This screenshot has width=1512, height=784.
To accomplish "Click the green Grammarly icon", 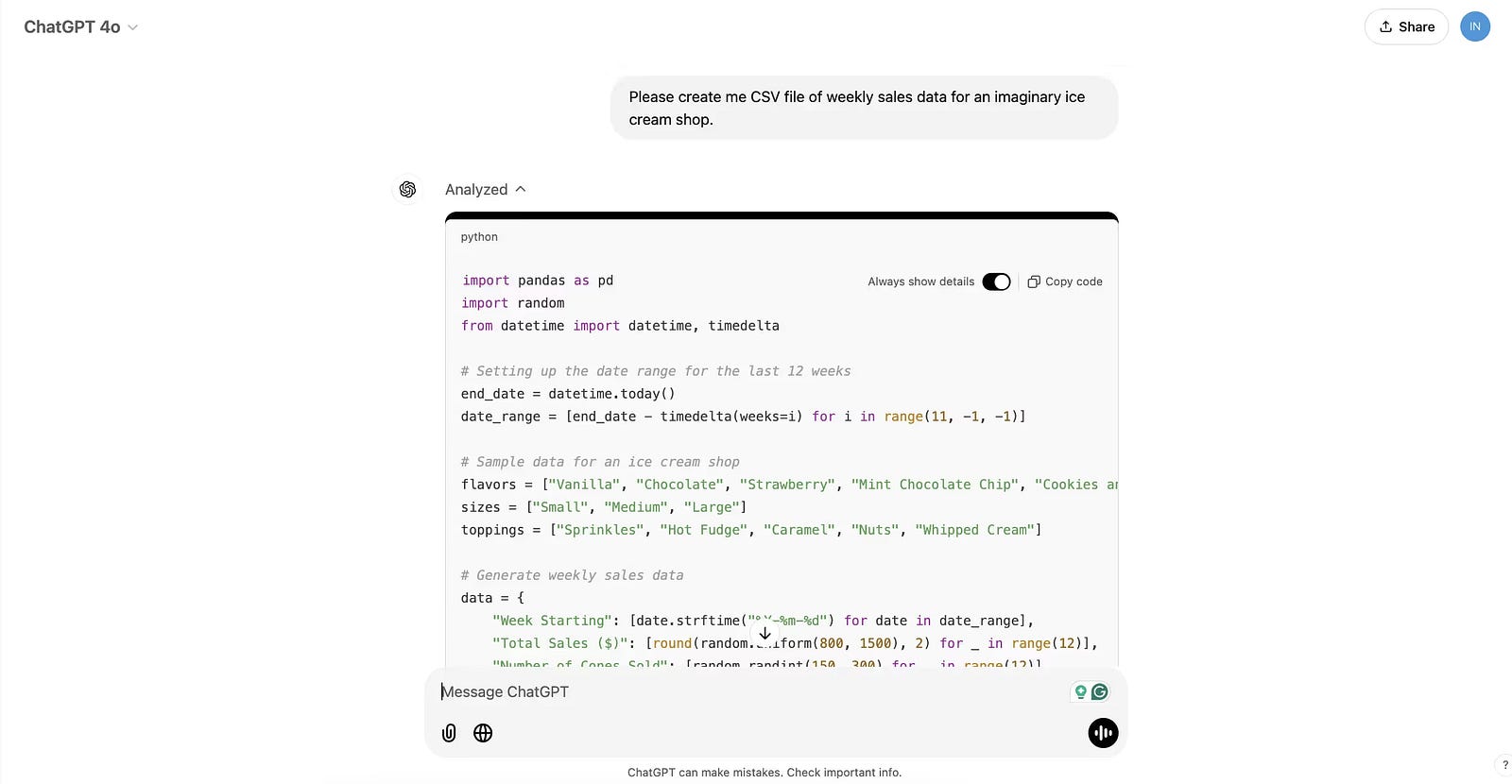I will (1100, 692).
